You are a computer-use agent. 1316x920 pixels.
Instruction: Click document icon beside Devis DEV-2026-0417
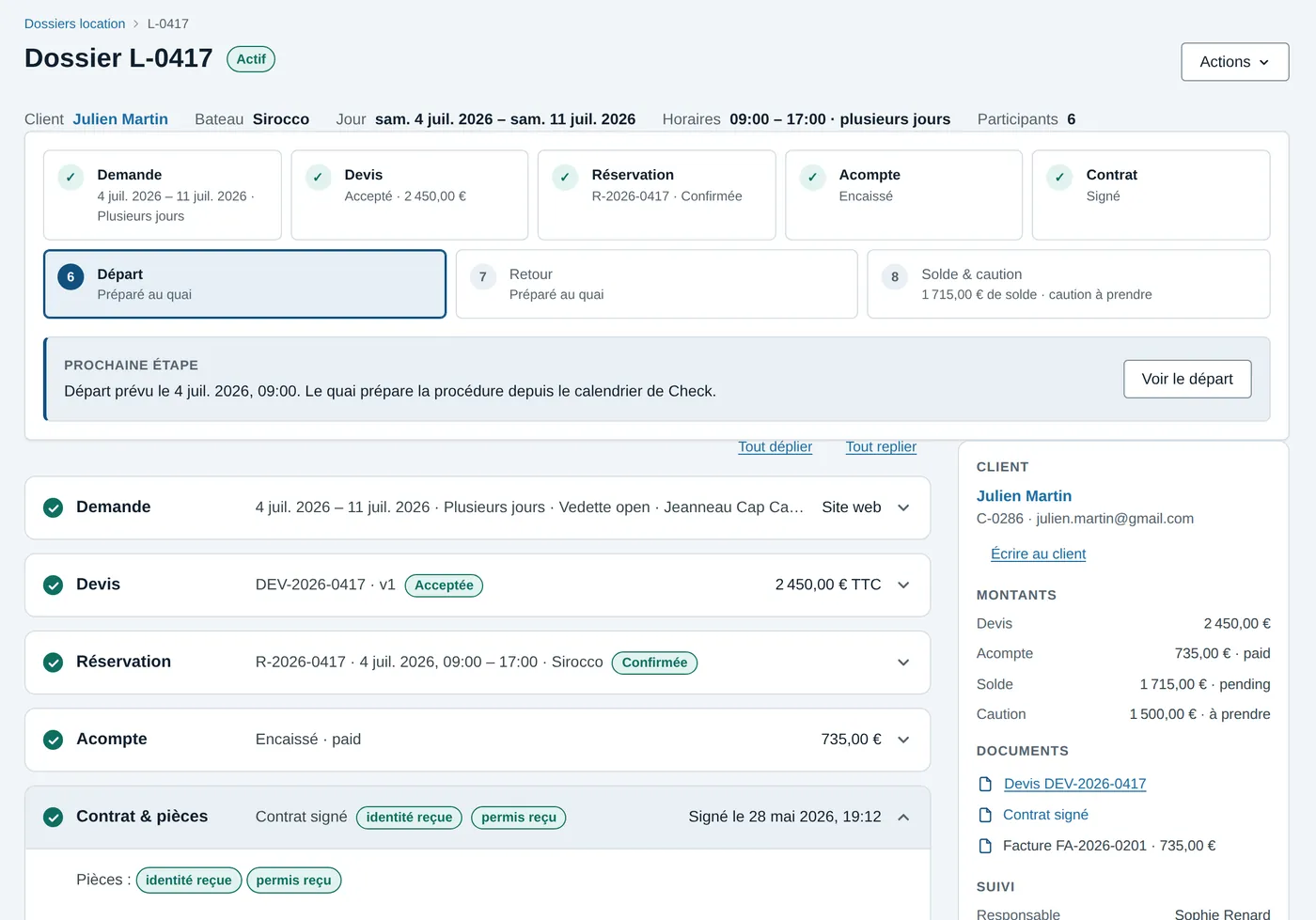985,784
